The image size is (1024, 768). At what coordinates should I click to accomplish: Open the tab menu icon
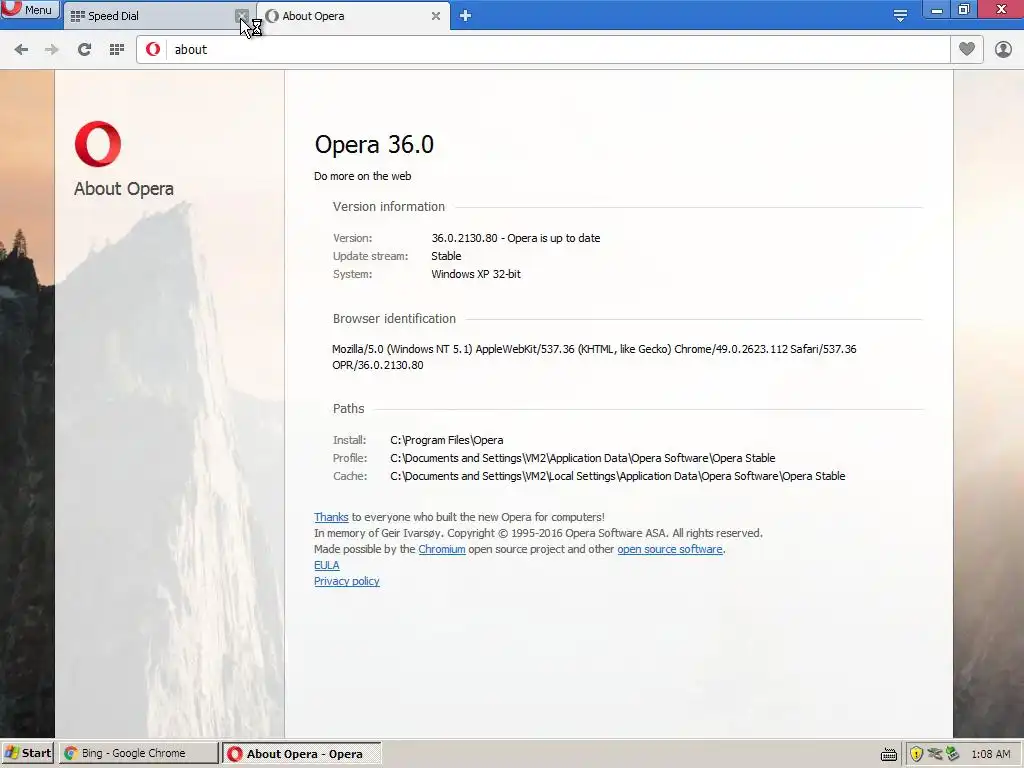click(x=900, y=16)
